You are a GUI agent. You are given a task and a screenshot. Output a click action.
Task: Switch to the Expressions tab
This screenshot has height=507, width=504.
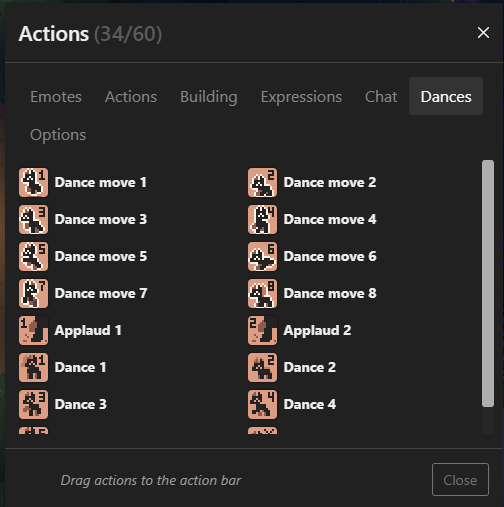click(x=301, y=97)
